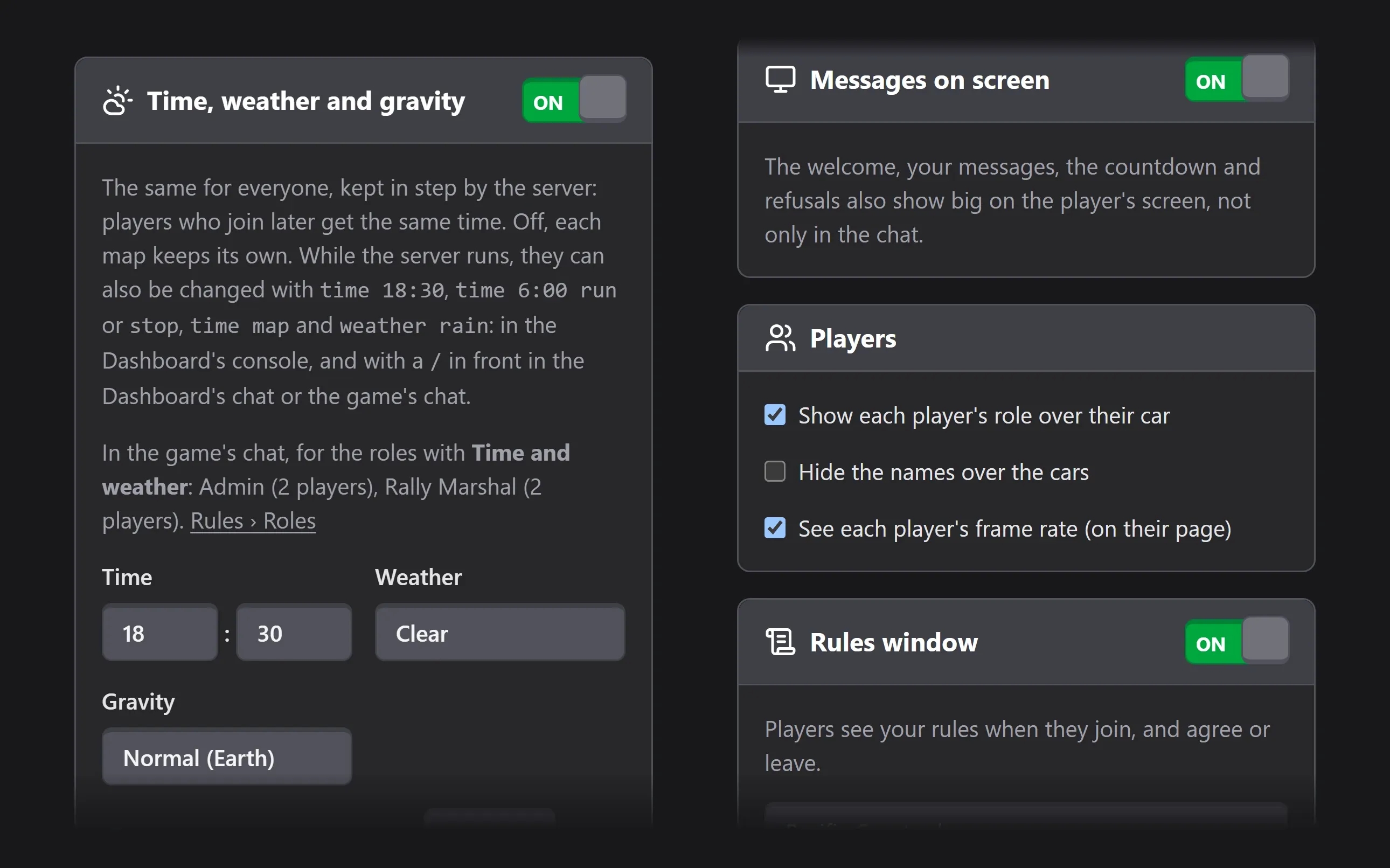The height and width of the screenshot is (868, 1390).
Task: Uncheck See each player's frame rate
Action: click(775, 528)
